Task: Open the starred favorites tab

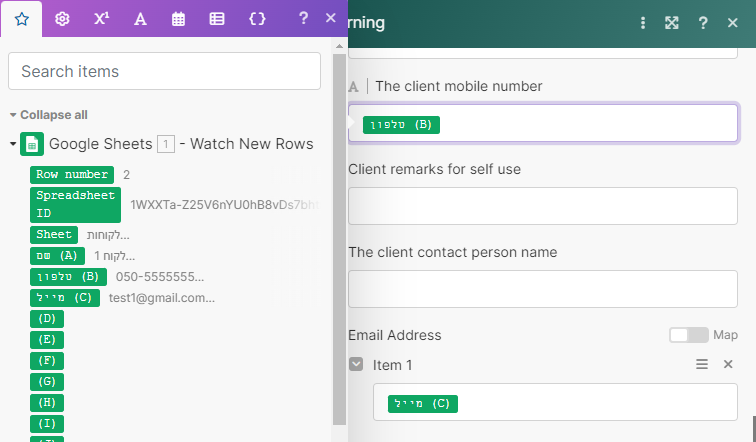Action: (x=22, y=19)
